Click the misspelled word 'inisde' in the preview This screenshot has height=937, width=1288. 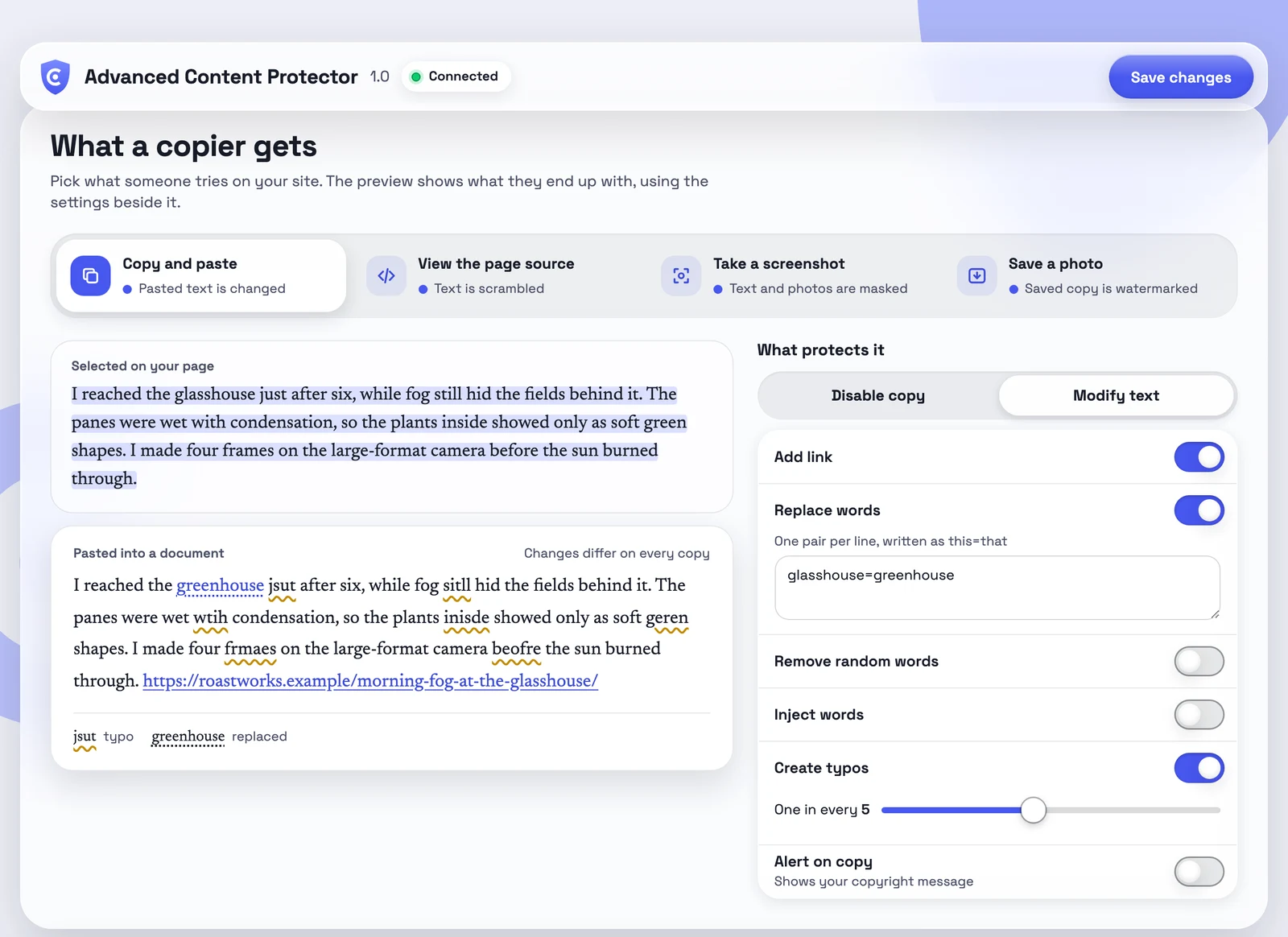[x=466, y=617]
